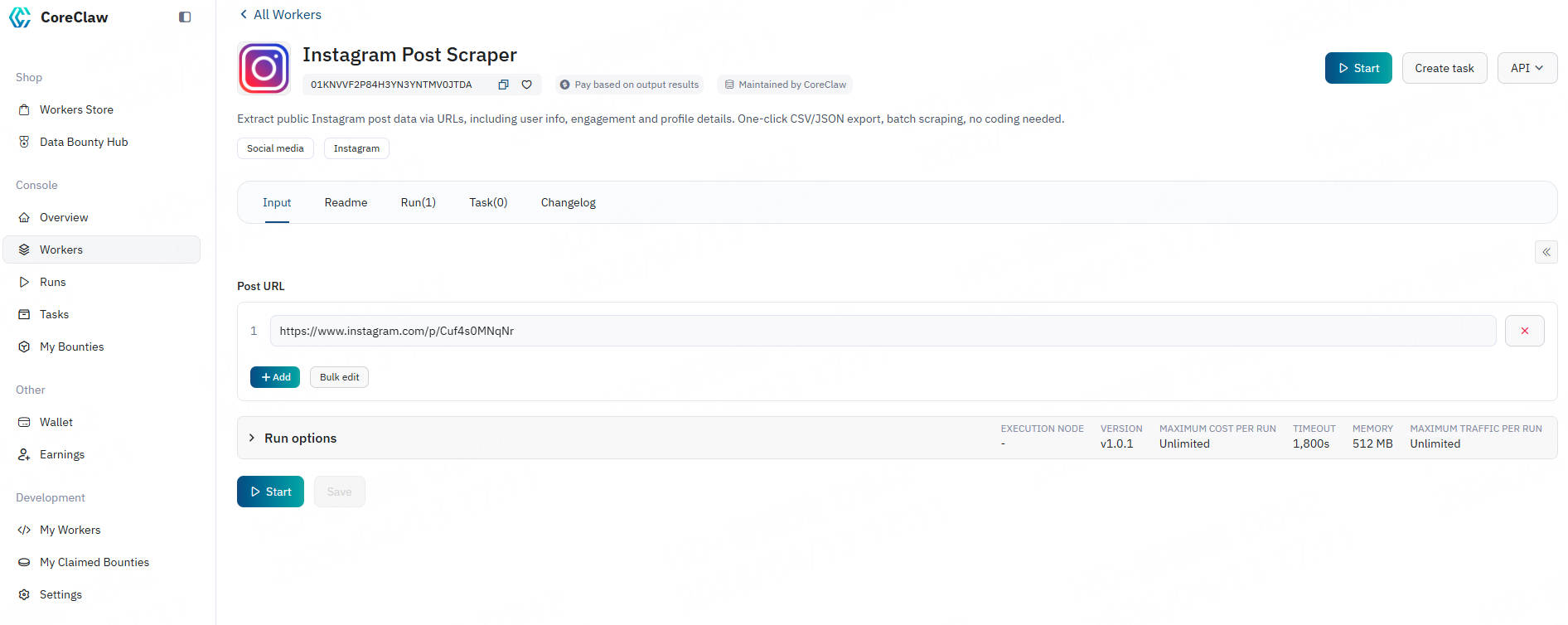The height and width of the screenshot is (625, 1568).
Task: Open the API dropdown
Action: click(x=1527, y=68)
